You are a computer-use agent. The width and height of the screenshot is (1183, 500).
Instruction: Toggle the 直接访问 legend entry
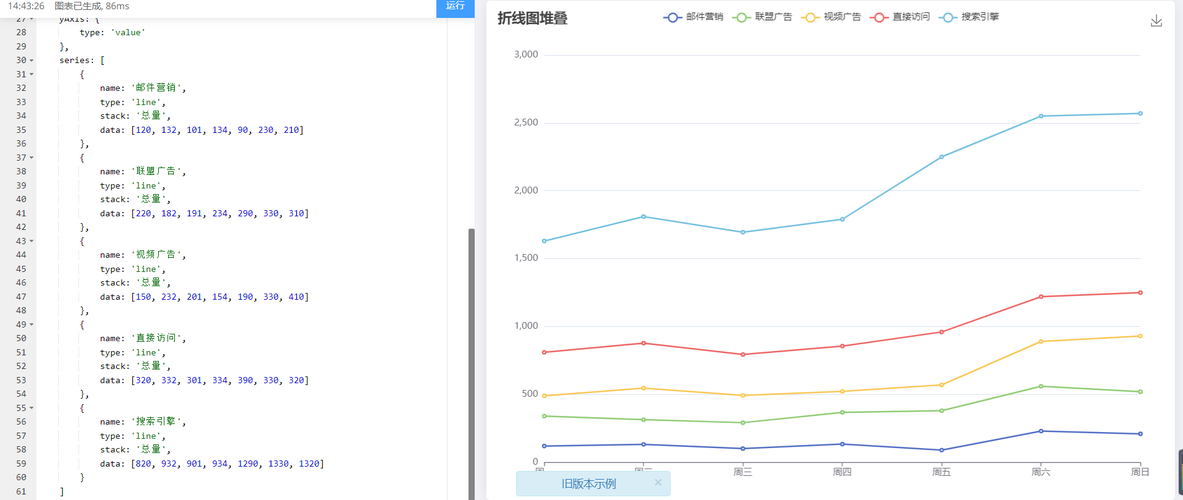coord(901,17)
